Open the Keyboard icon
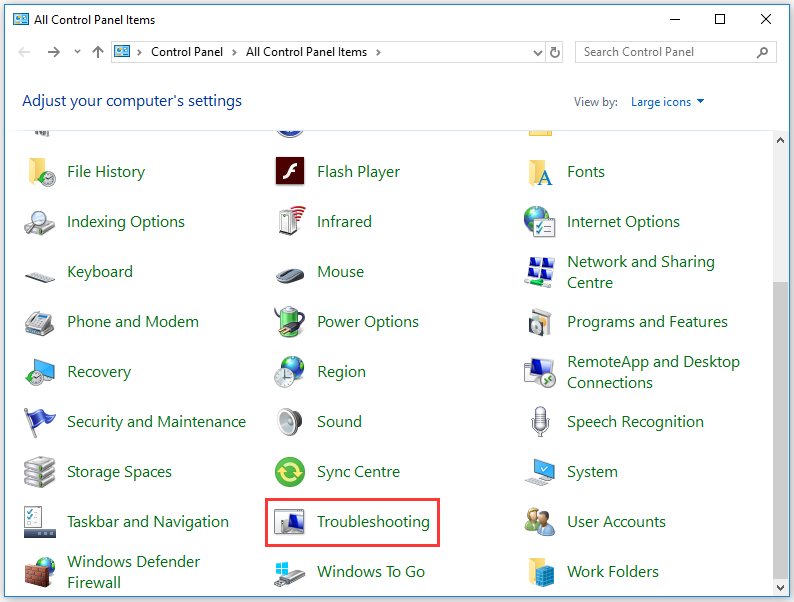This screenshot has width=794, height=602. [x=39, y=277]
